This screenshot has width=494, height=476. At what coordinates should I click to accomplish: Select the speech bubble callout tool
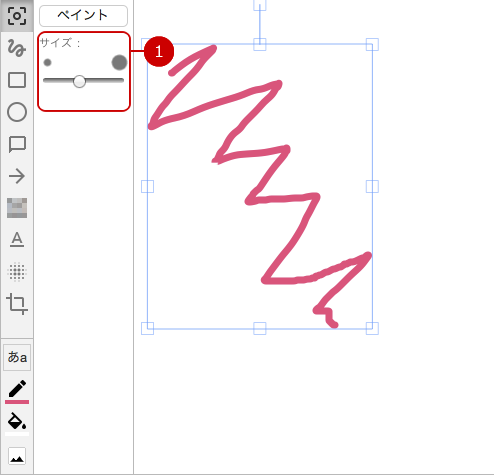(17, 144)
